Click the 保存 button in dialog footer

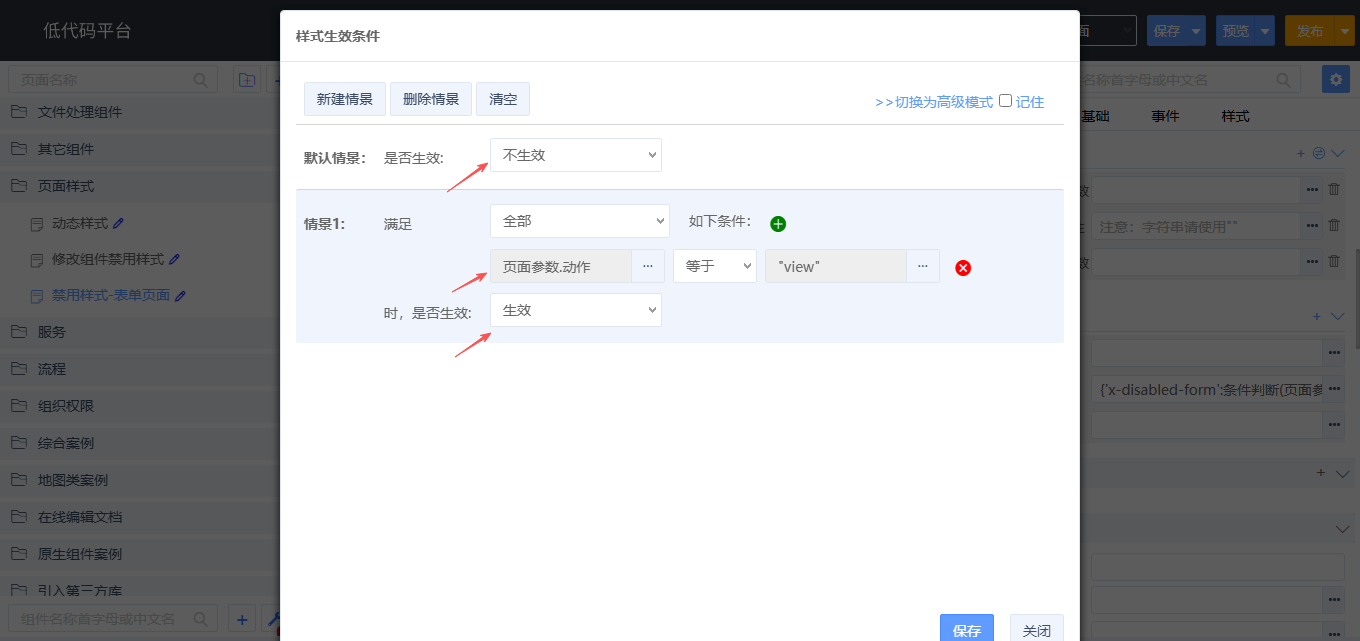[966, 630]
